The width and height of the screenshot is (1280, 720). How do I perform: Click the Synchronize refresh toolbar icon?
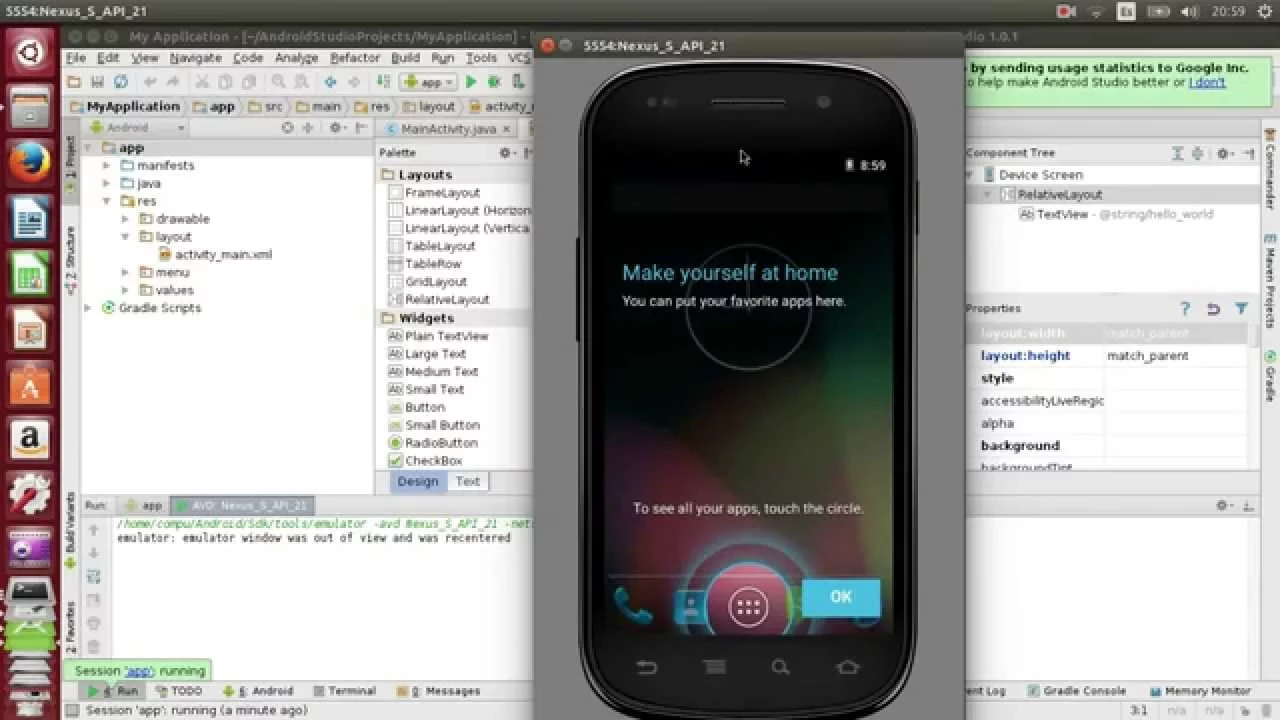(x=121, y=82)
